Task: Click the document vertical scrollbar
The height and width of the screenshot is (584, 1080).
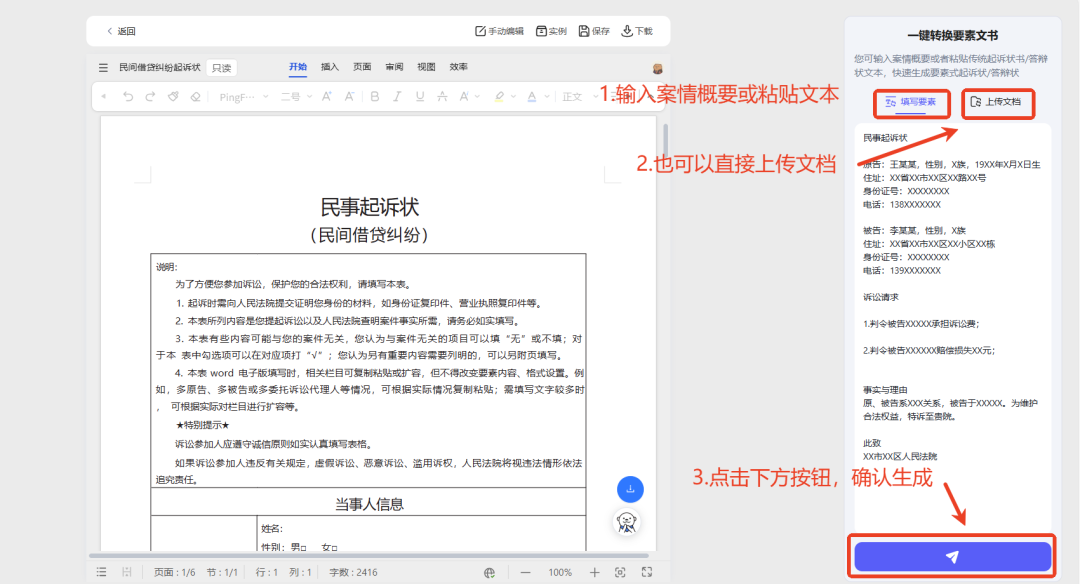Action: tap(665, 141)
